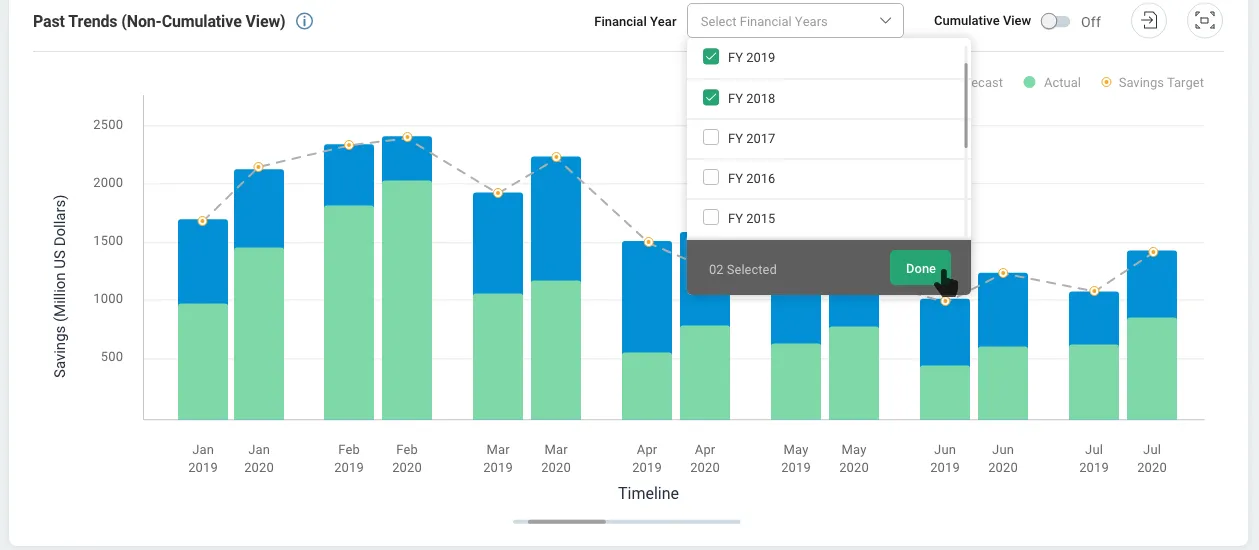Screen dimensions: 1259x550
Task: Collapse the Select Financial Years dropdown
Action: click(x=795, y=21)
